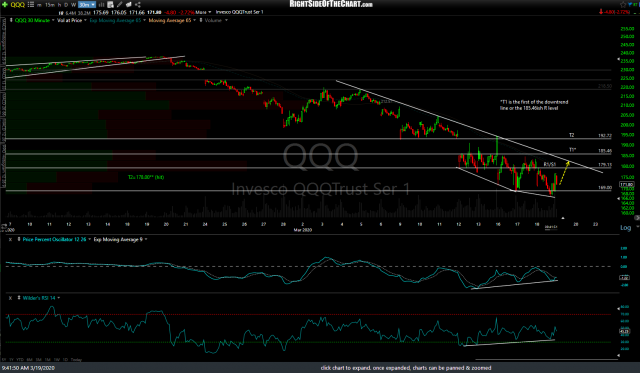Click the bar chart style icon
Viewport: 640px width, 373px height.
(x=101, y=5)
